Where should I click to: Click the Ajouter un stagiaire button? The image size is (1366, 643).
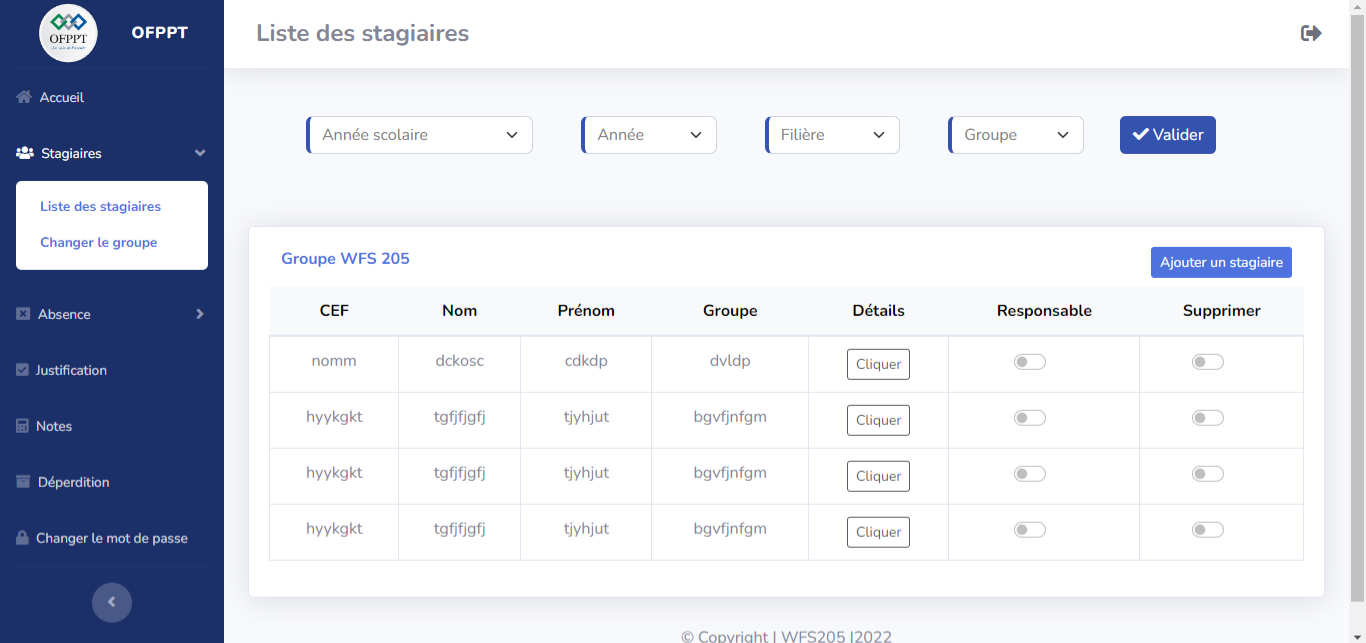tap(1220, 262)
